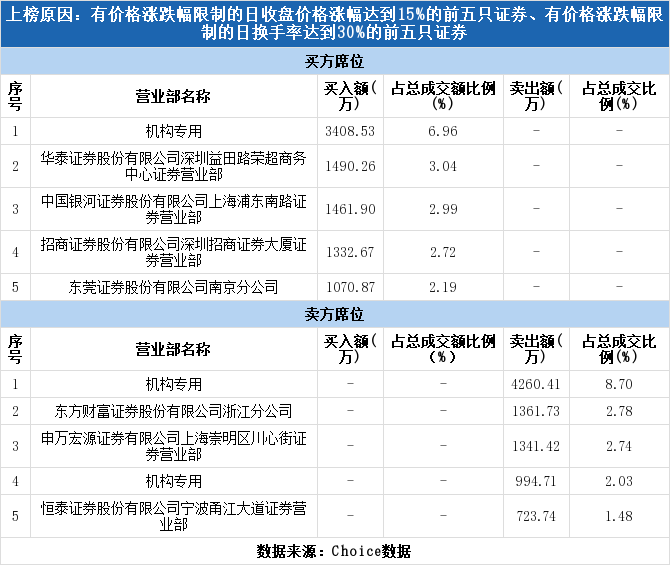
Task: Click the 恒泰证券 宁波甬江大道 branch name
Action: click(x=173, y=516)
